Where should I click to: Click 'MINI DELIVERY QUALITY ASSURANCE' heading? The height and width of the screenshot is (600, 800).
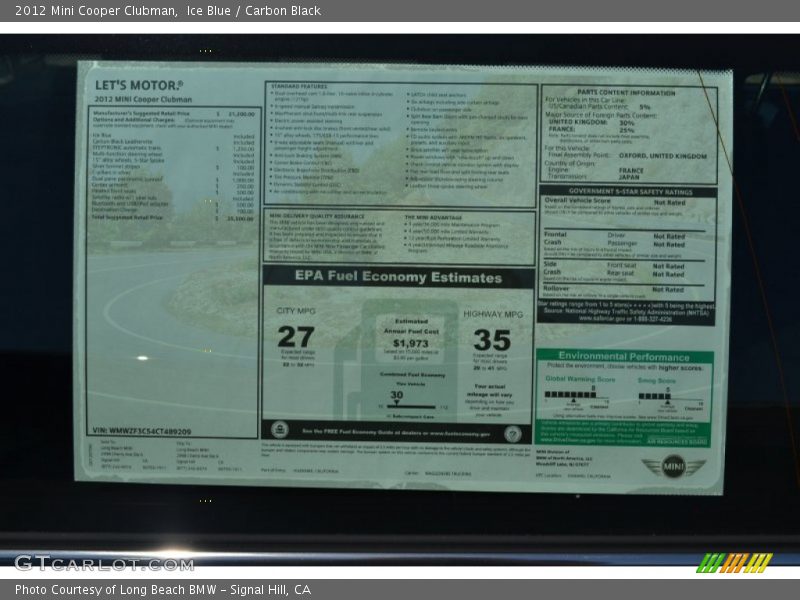pos(317,216)
